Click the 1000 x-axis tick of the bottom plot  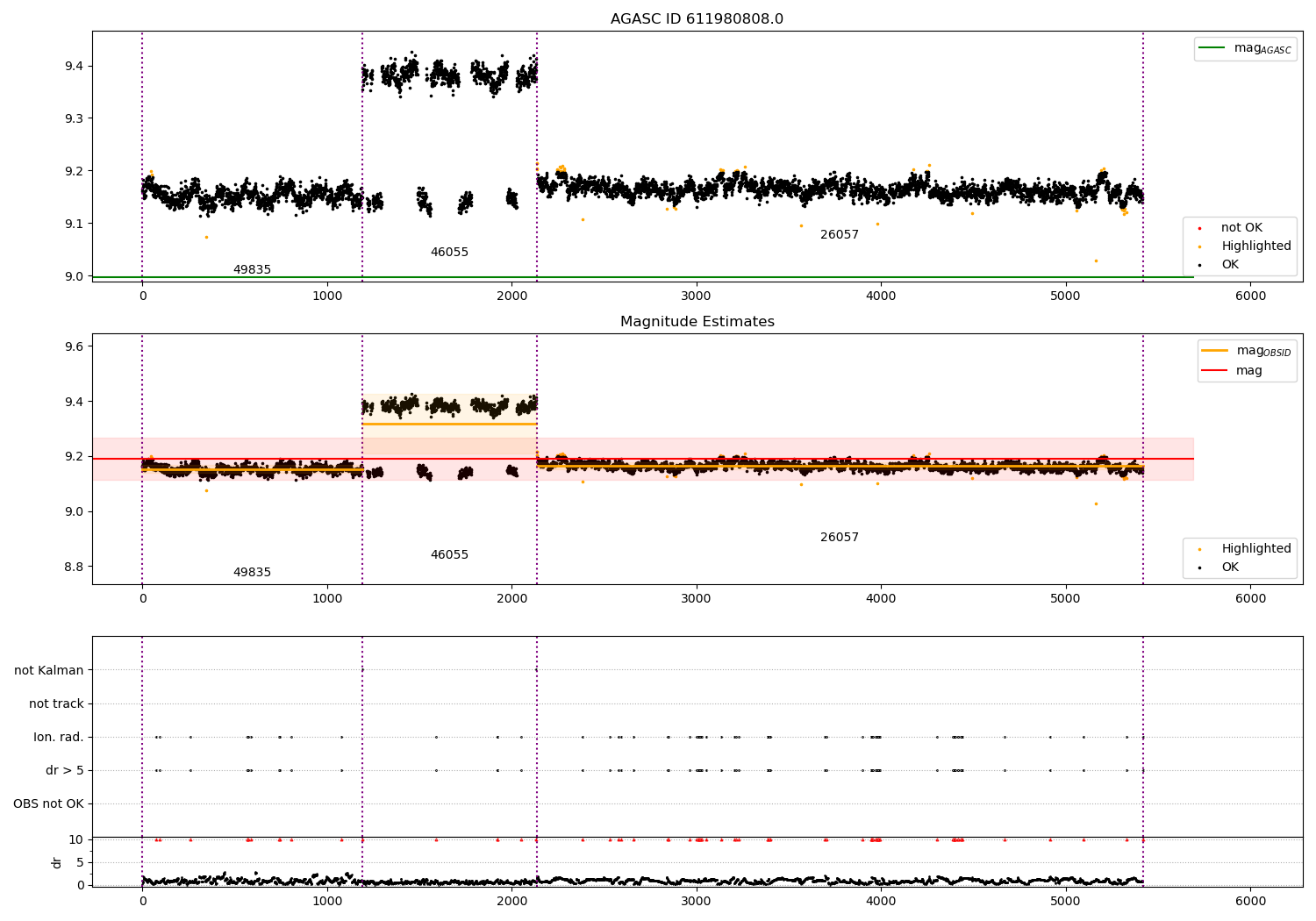327,901
